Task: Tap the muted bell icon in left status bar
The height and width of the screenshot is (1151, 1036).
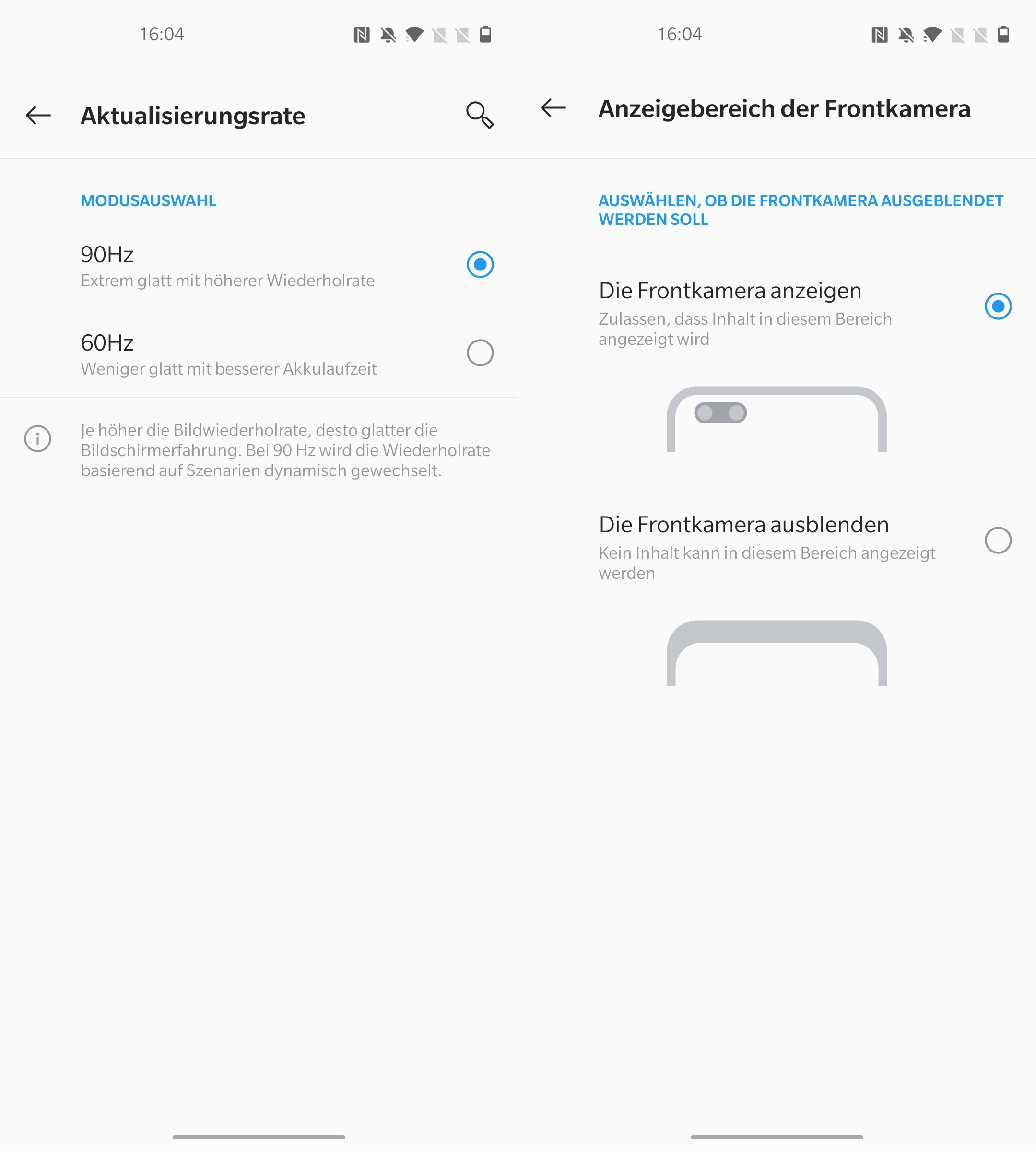Action: coord(388,35)
